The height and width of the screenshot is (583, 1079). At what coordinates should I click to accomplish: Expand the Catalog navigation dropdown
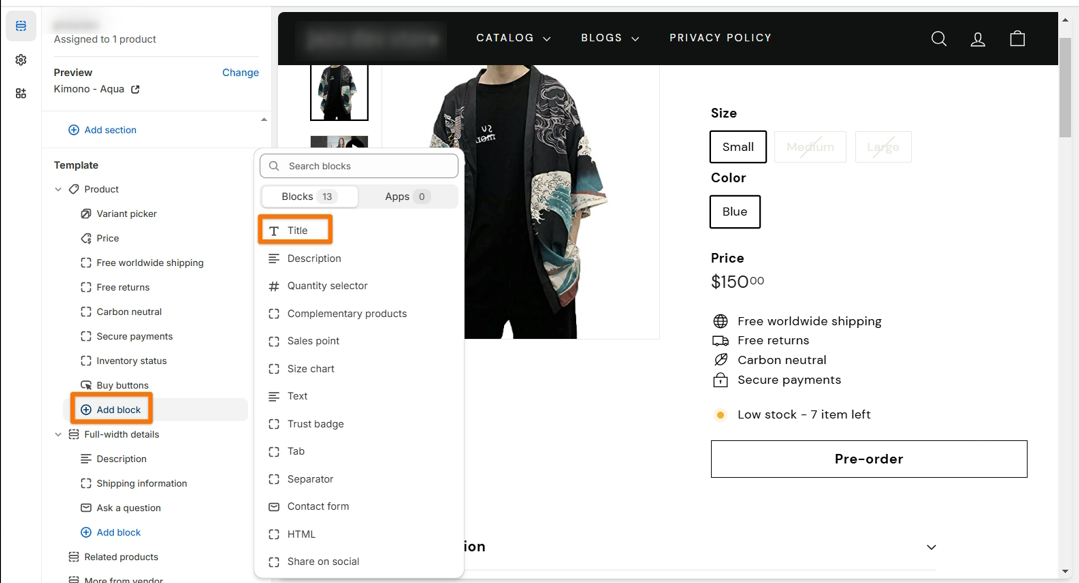click(513, 38)
